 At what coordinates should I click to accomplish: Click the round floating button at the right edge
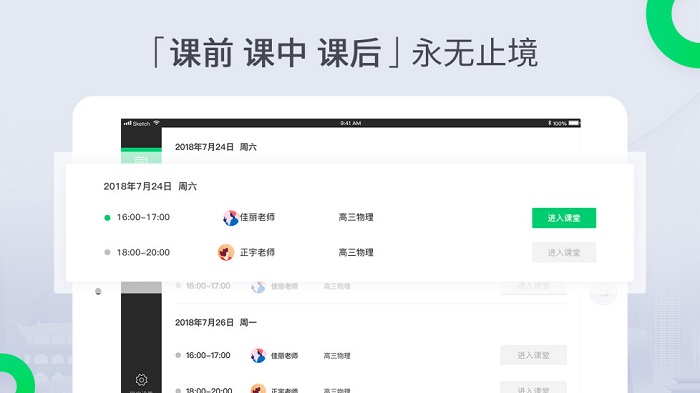point(603,293)
